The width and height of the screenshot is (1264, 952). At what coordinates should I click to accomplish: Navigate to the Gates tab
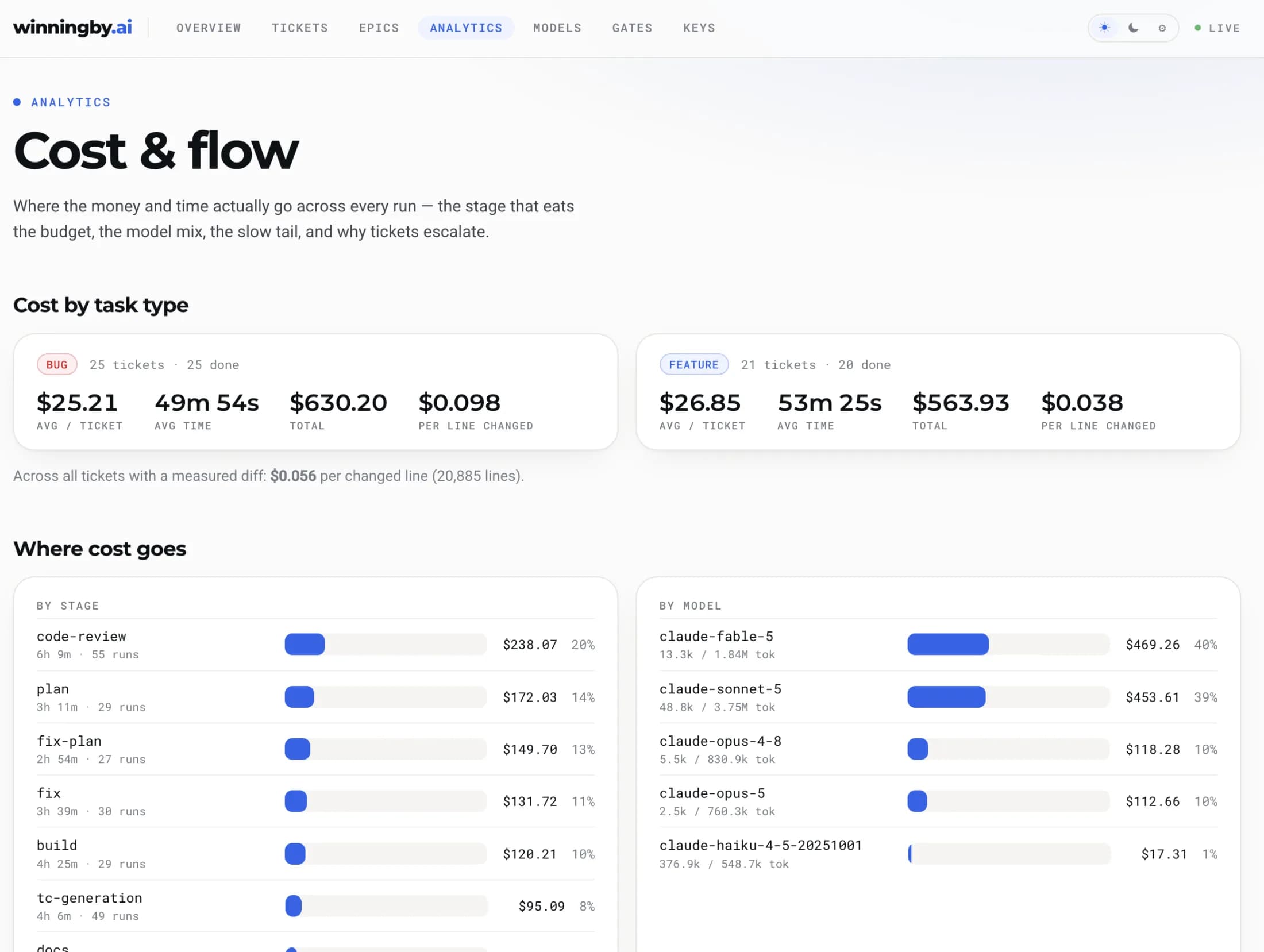(632, 28)
